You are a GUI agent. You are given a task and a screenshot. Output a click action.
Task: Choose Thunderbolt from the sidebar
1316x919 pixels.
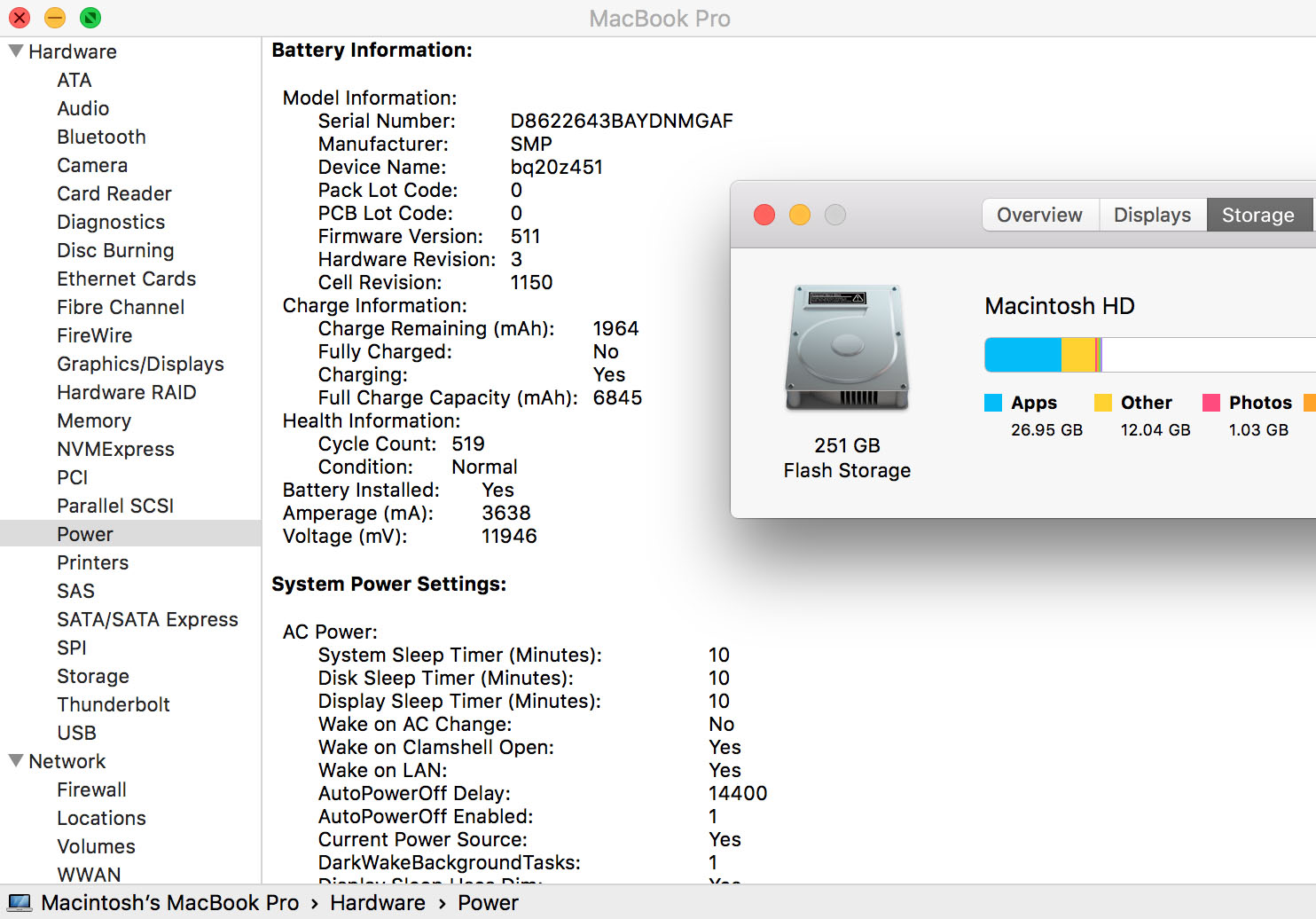114,704
